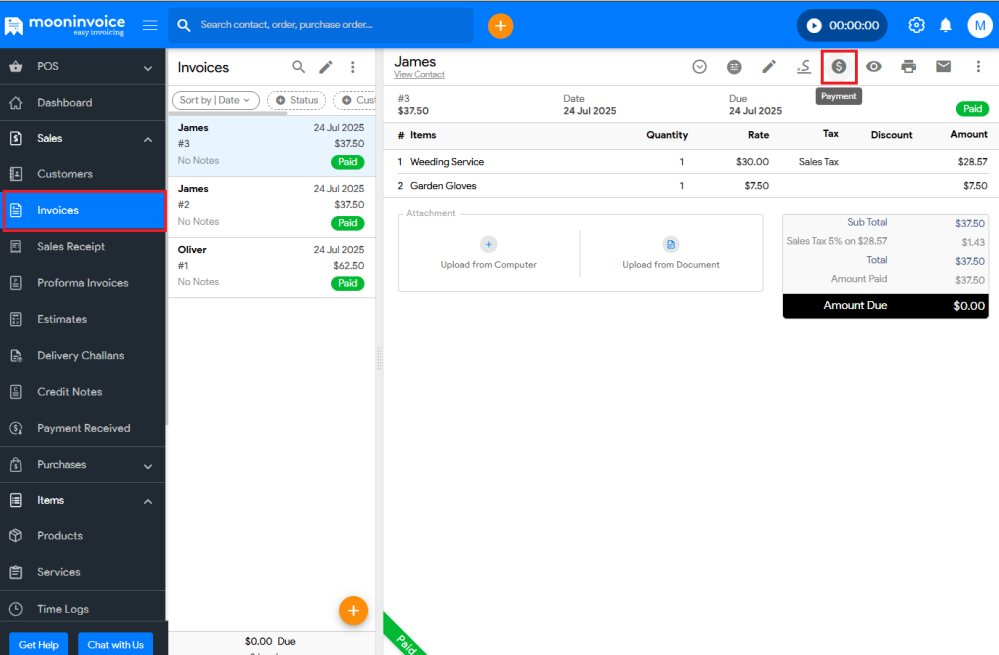This screenshot has height=655, width=999.
Task: Click the pencil edit icon beside James
Action: tap(769, 67)
